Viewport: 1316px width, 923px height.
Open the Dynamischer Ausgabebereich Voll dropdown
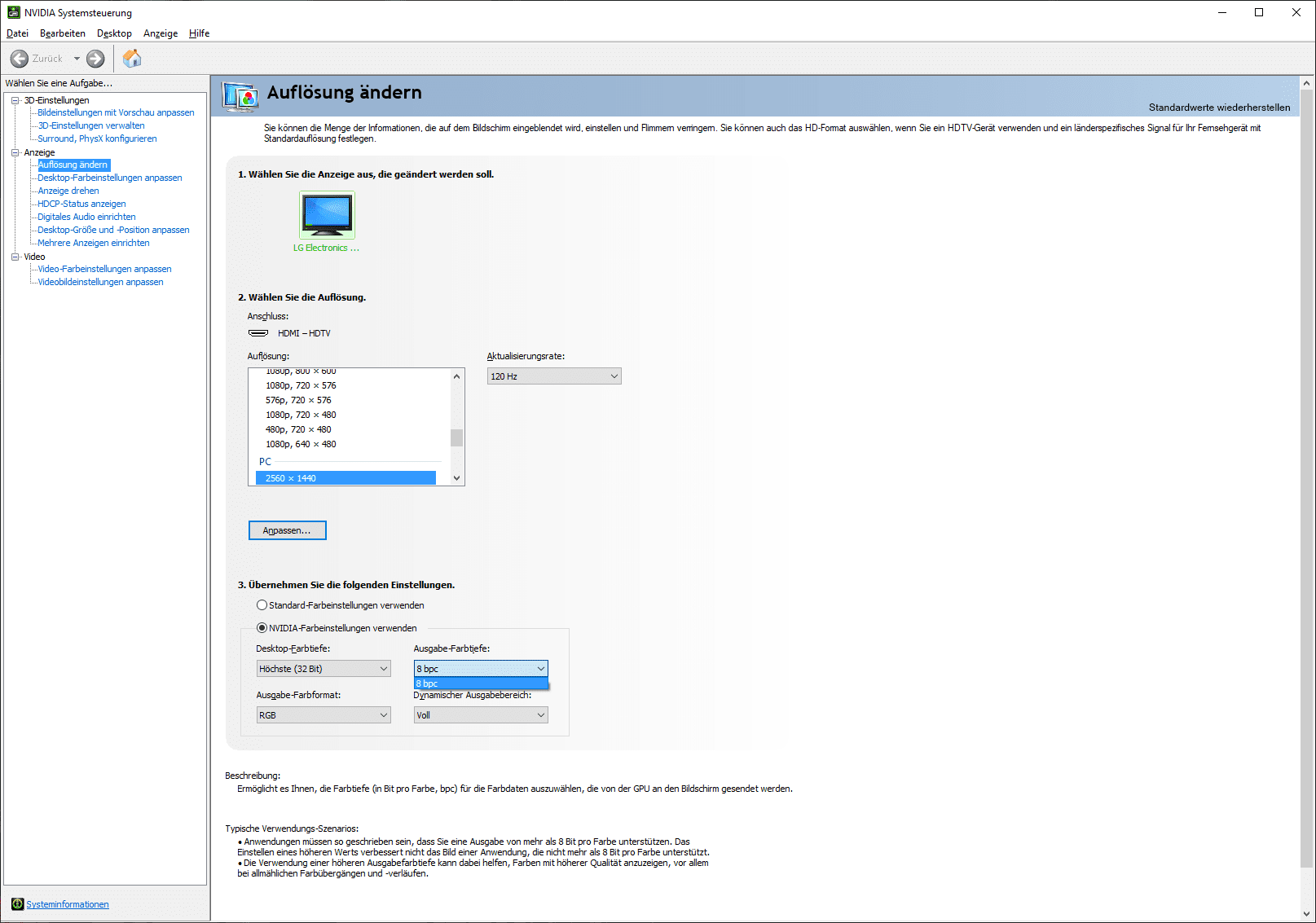(x=481, y=715)
